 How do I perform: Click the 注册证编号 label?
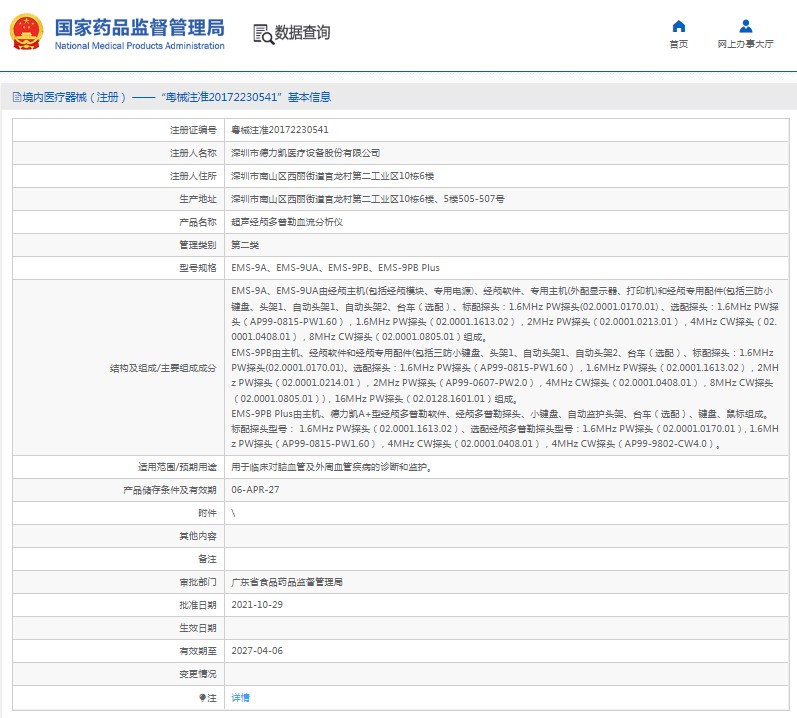193,130
